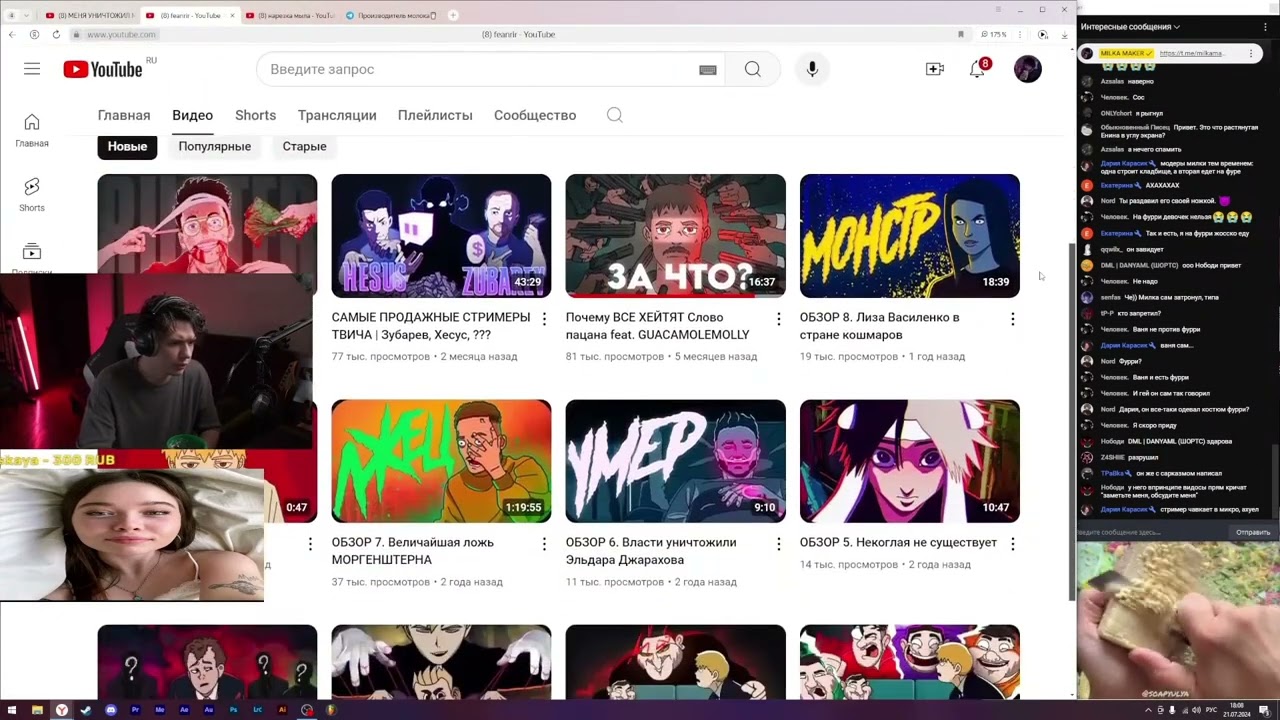Screen dimensions: 1280x720
Task: Click the youtube.com address bar
Action: [x=121, y=34]
